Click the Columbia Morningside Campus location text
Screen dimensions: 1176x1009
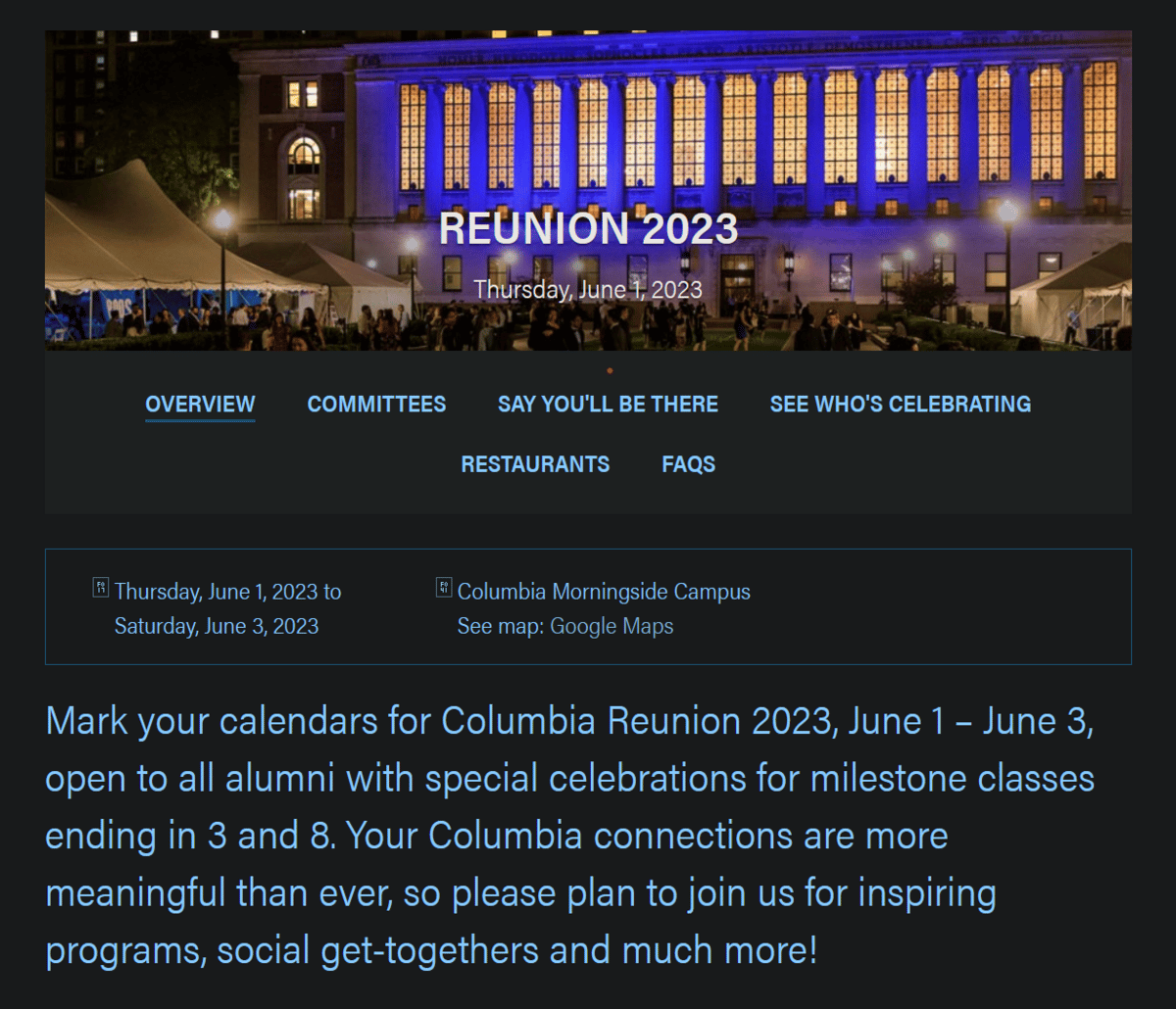tap(604, 592)
